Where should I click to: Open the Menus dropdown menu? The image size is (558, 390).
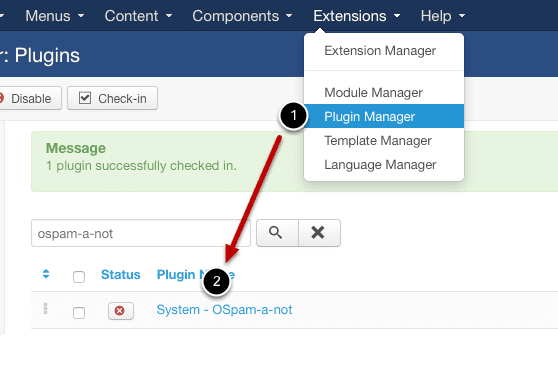point(54,16)
